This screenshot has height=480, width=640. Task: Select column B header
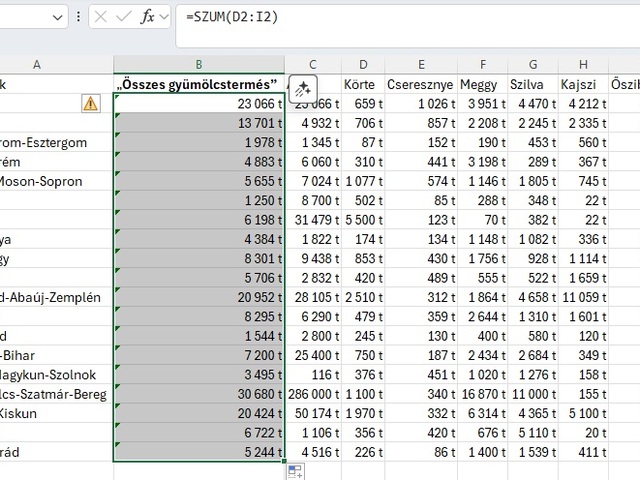199,64
